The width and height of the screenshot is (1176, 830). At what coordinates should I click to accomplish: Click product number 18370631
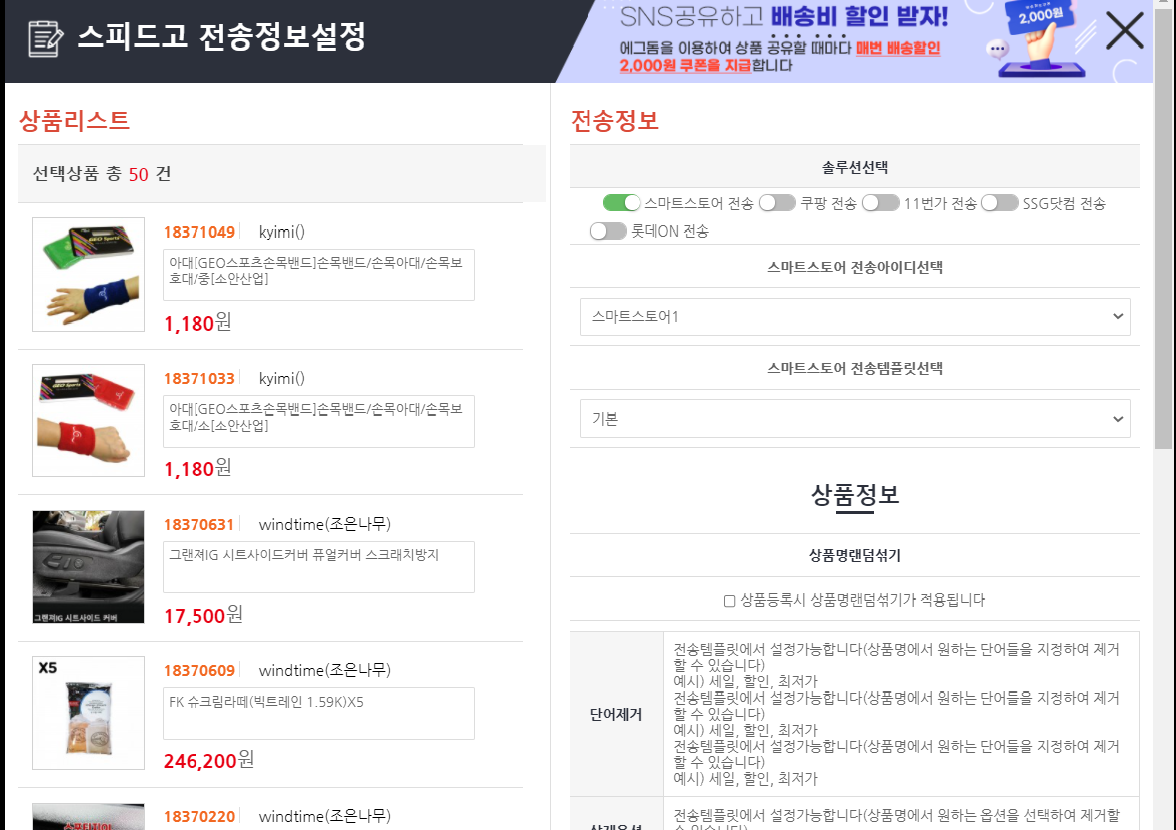click(199, 525)
